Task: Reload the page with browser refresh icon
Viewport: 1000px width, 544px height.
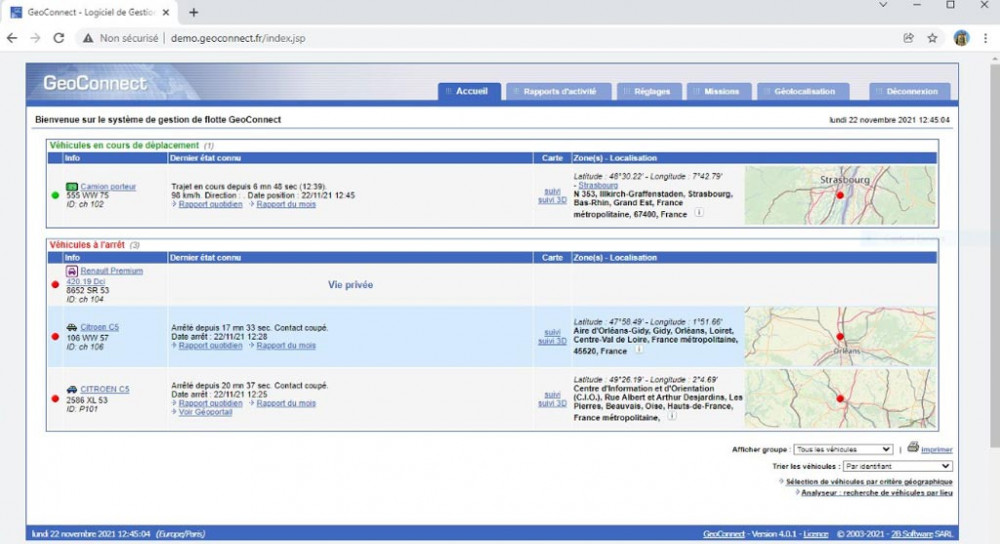Action: pos(59,38)
